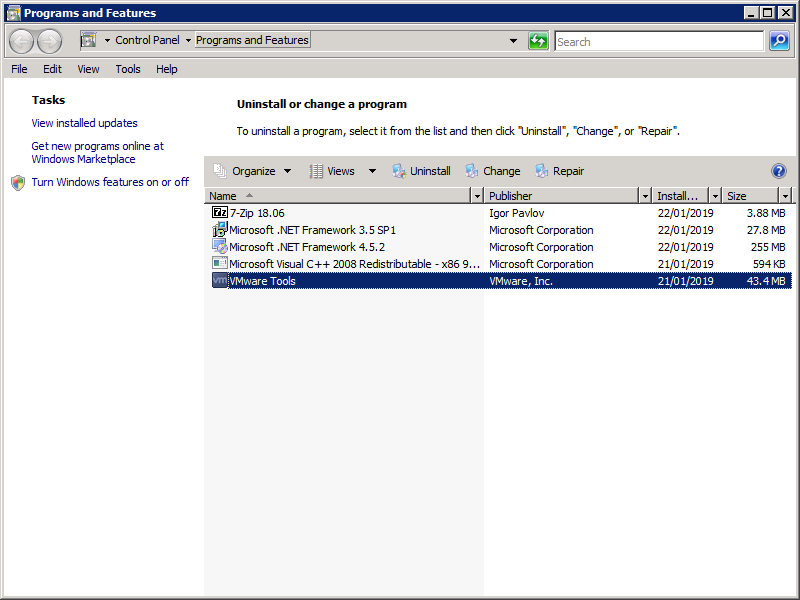Click View installed updates link

[84, 123]
